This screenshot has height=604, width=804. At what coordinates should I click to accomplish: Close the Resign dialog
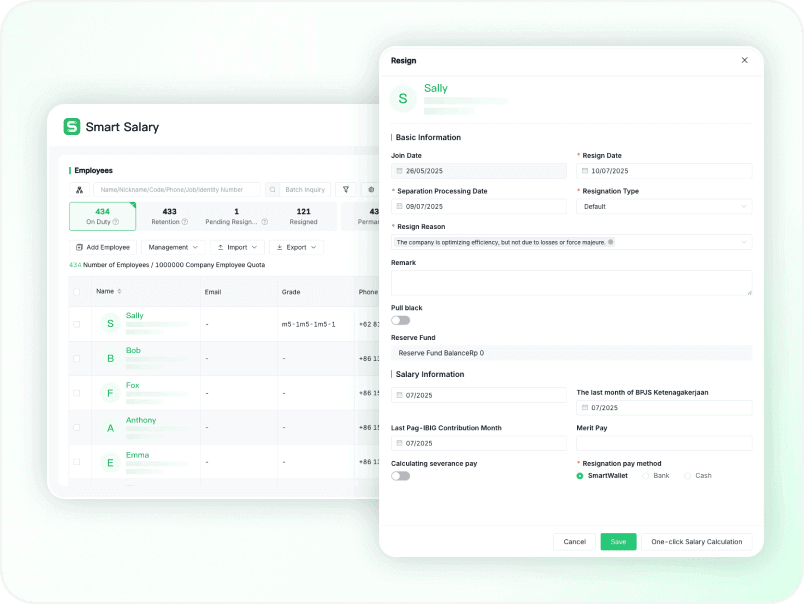point(745,60)
